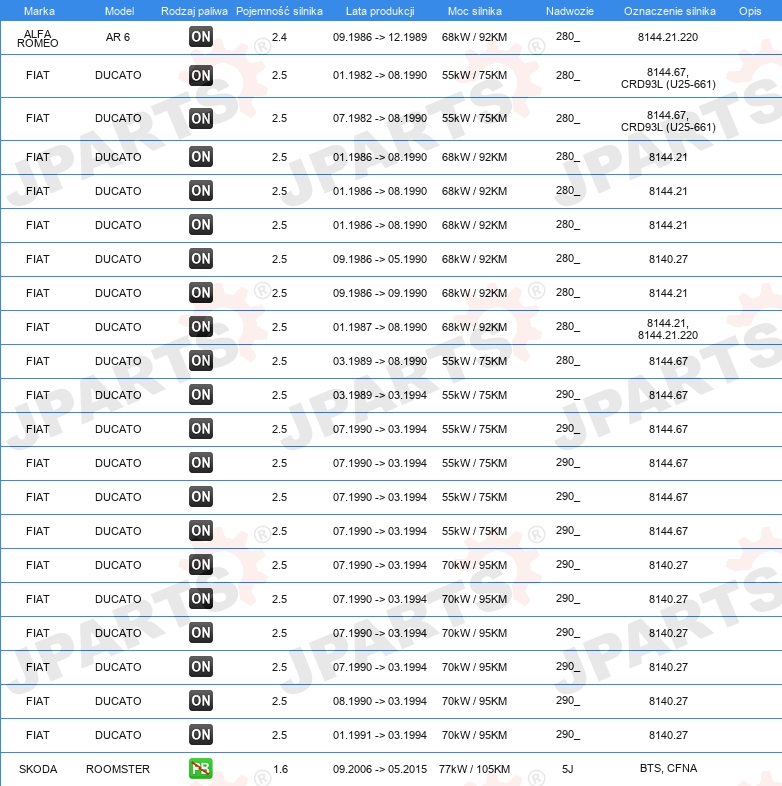Select the 2.4 engine capacity cell

[x=279, y=37]
